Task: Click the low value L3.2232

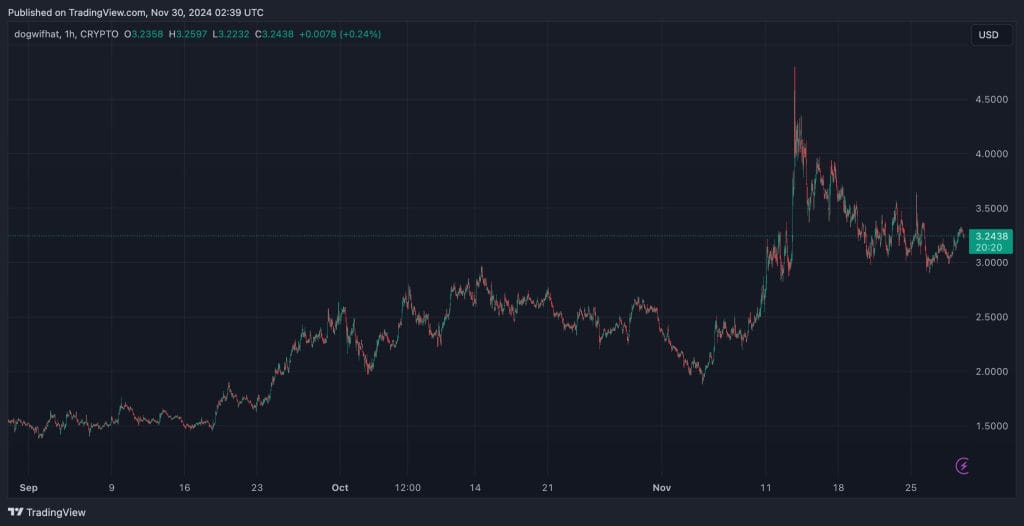Action: [233, 34]
